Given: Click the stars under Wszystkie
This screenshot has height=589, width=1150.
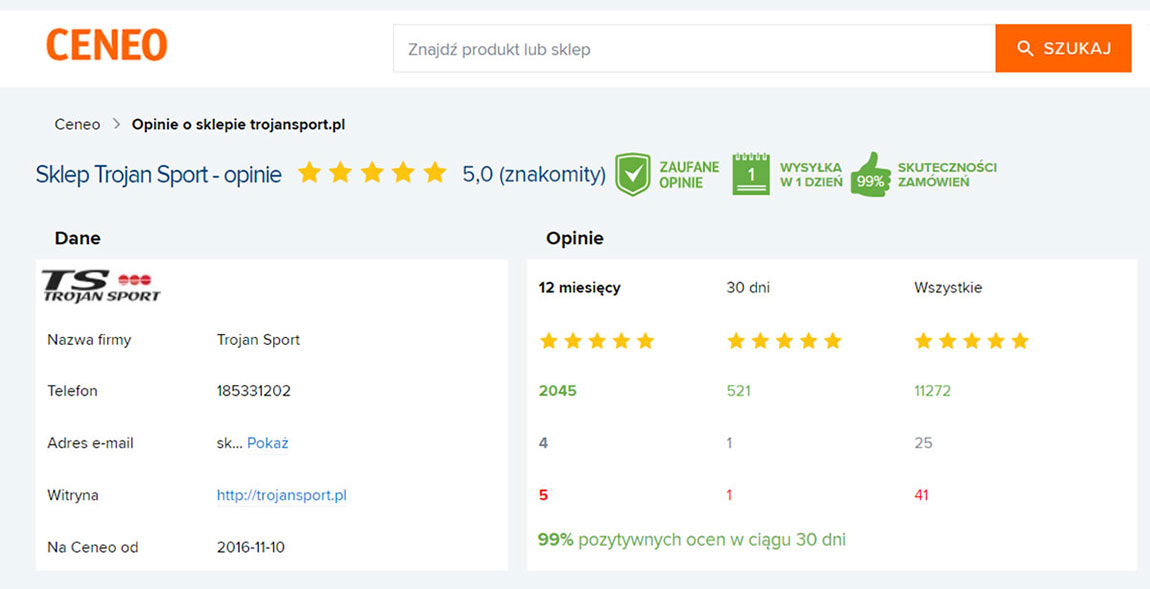Looking at the screenshot, I should 972,341.
